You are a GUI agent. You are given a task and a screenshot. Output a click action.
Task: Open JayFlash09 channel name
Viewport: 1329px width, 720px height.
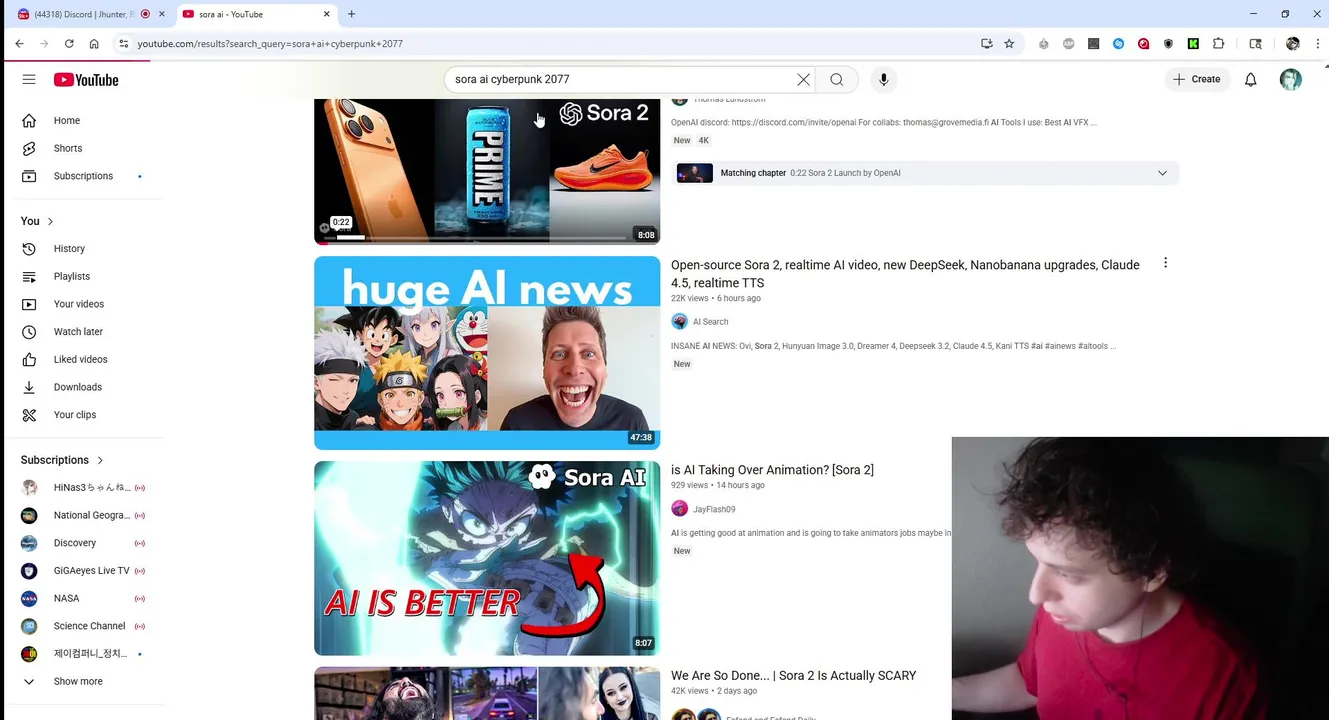714,509
